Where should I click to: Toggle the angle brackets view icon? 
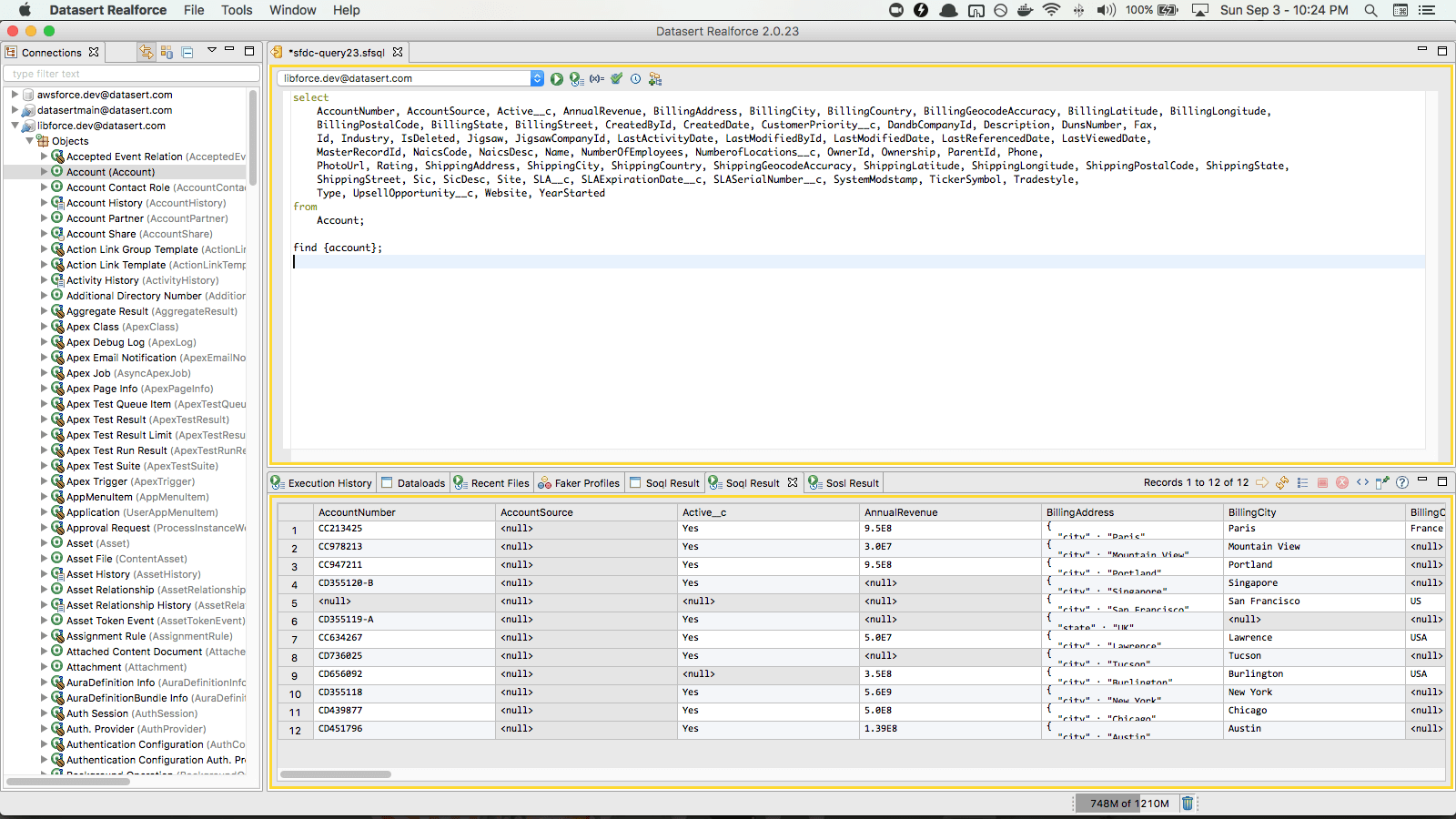1362,483
